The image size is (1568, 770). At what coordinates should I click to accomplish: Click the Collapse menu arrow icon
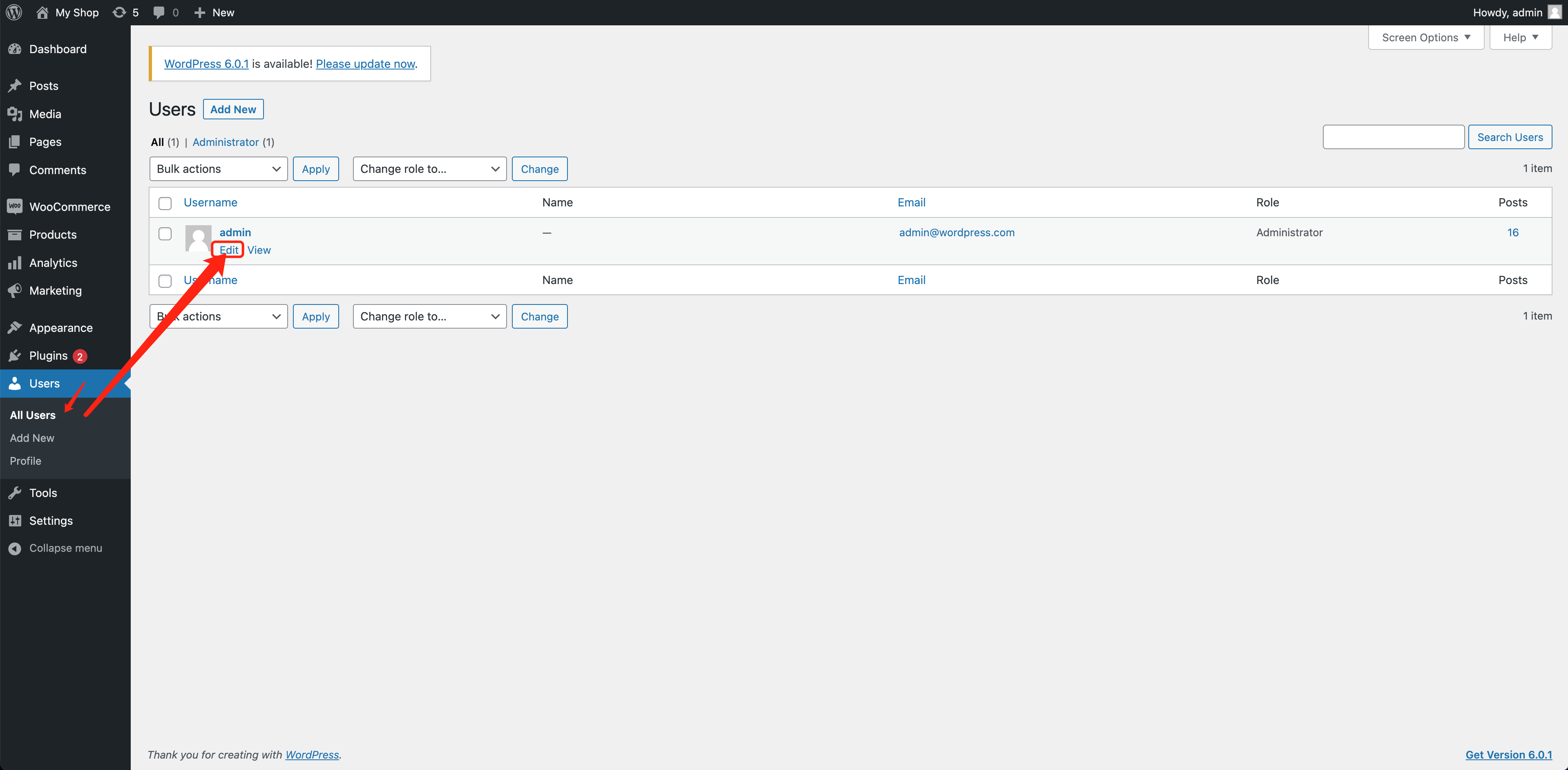(x=15, y=548)
